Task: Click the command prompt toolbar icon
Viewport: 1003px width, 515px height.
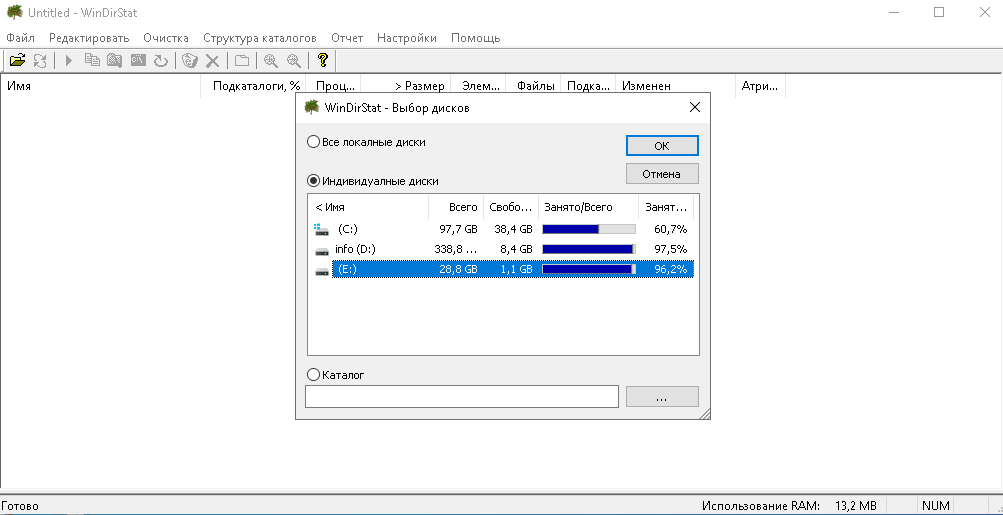Action: [x=138, y=60]
